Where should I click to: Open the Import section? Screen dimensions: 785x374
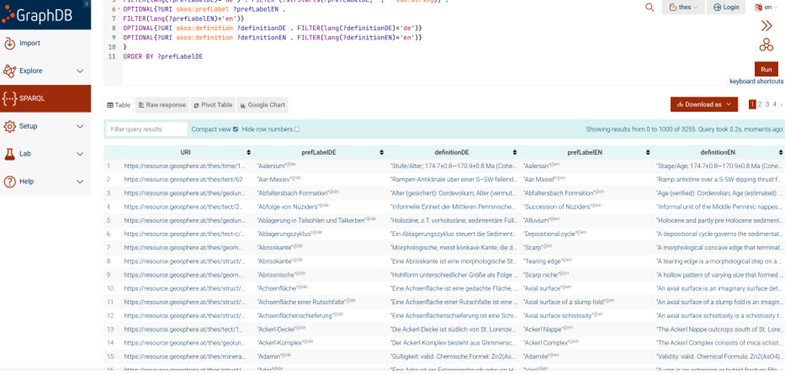pyautogui.click(x=46, y=44)
